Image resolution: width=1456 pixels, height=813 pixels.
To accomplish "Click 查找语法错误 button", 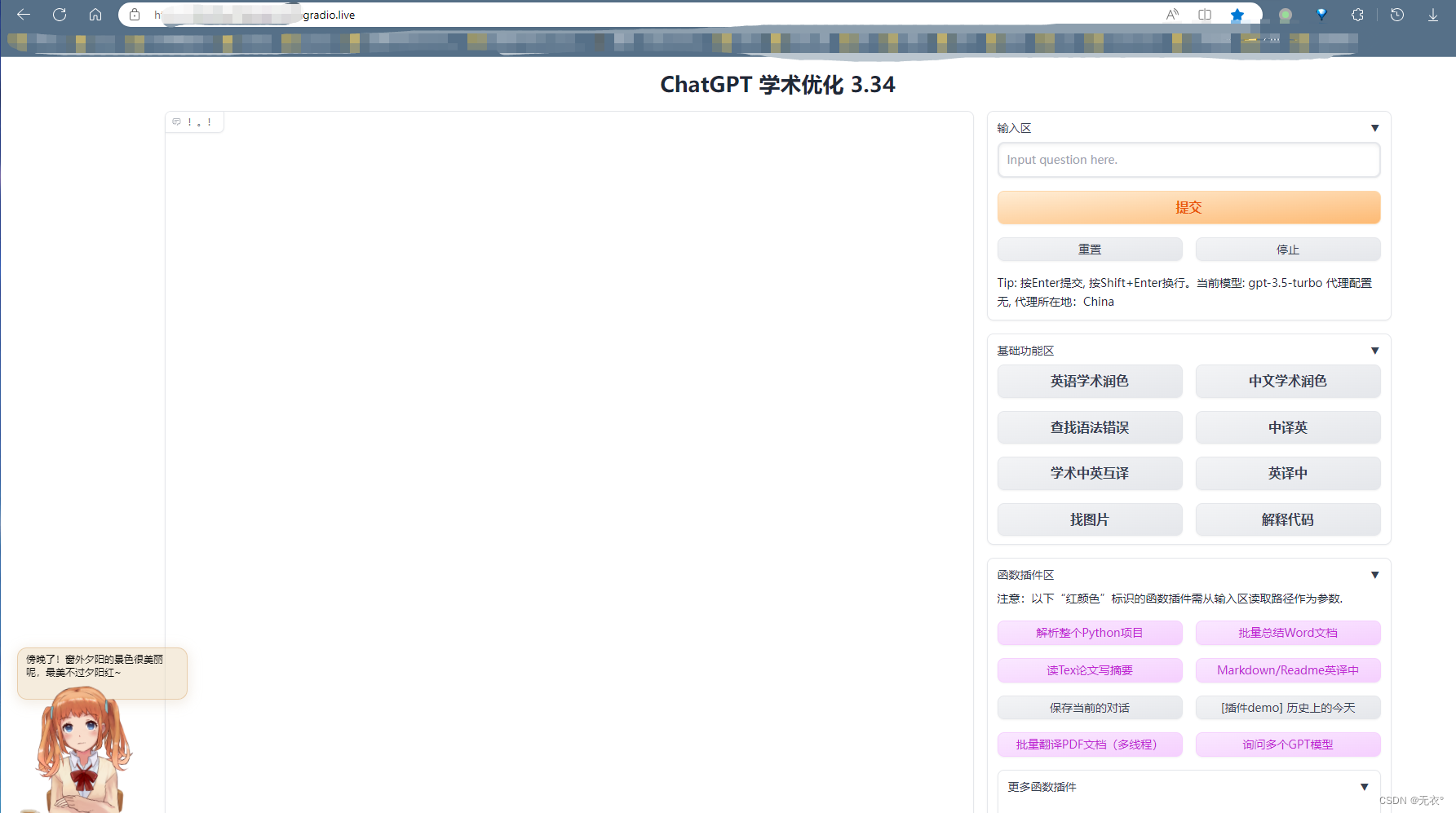I will [1090, 427].
